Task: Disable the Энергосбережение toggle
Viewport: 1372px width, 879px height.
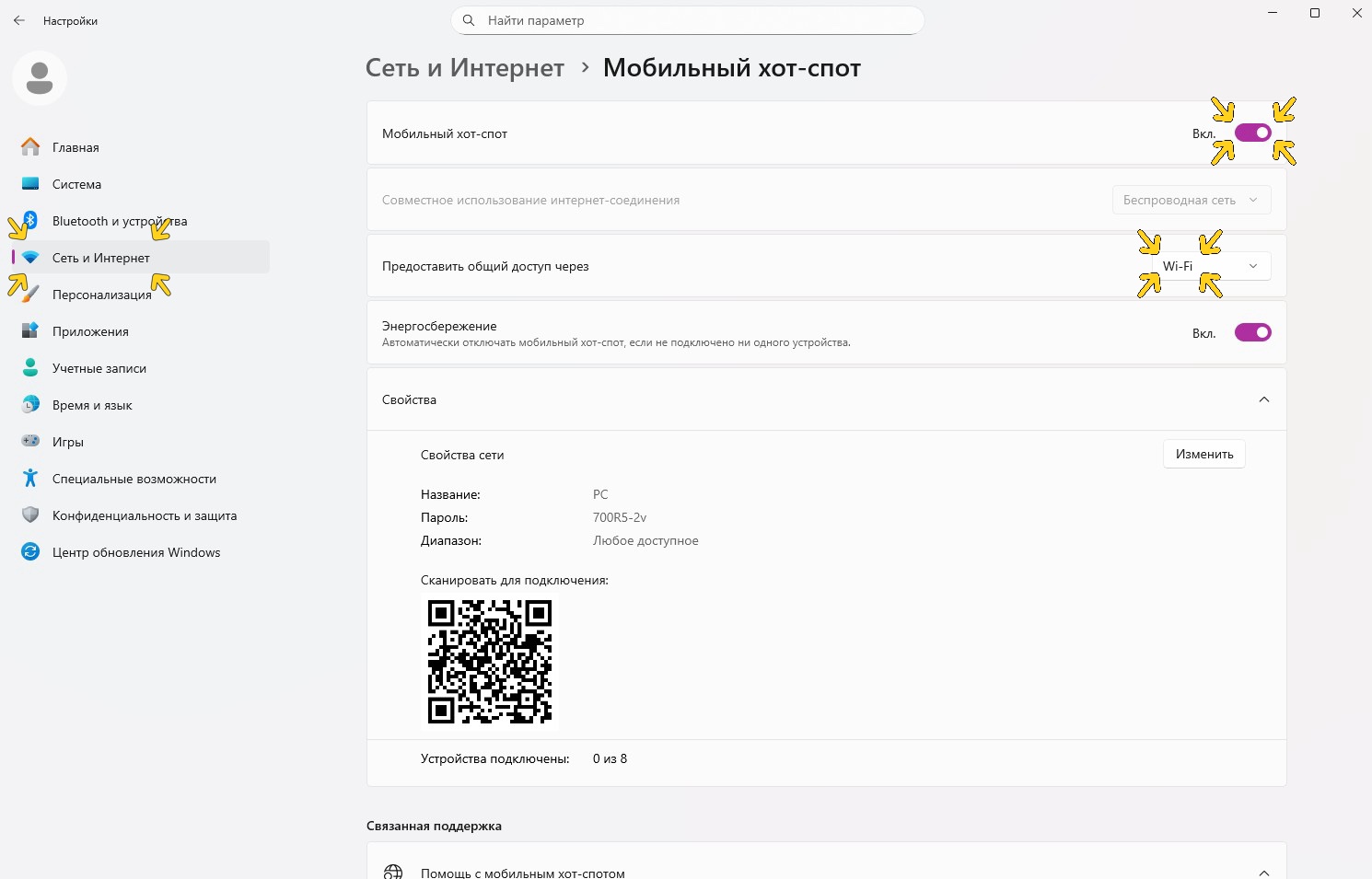Action: (1252, 333)
